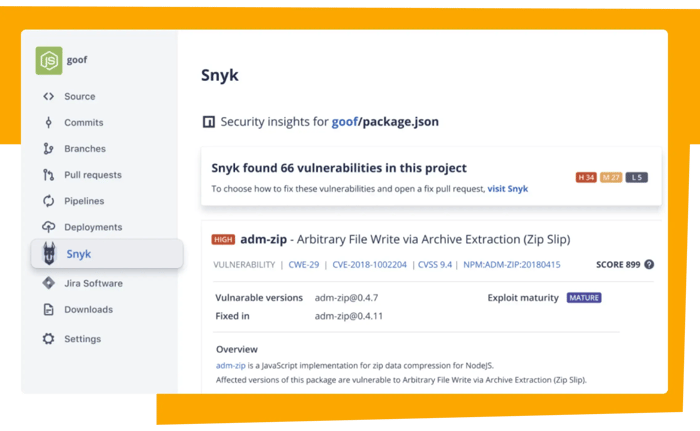
Task: Click the H 34 high severity badge
Action: (x=586, y=177)
